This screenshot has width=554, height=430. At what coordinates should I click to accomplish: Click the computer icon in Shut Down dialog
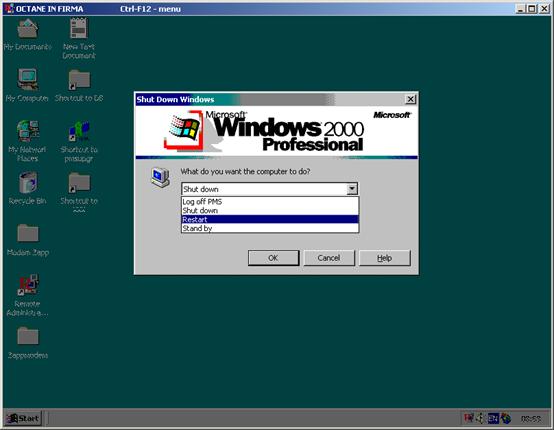[x=160, y=177]
